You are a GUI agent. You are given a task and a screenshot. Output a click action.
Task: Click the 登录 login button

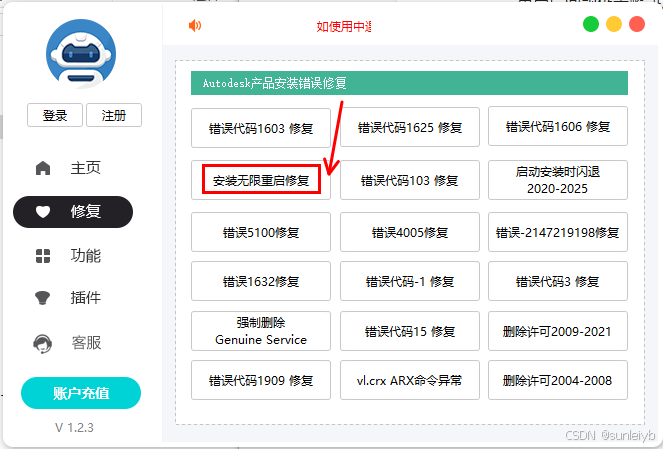point(55,115)
